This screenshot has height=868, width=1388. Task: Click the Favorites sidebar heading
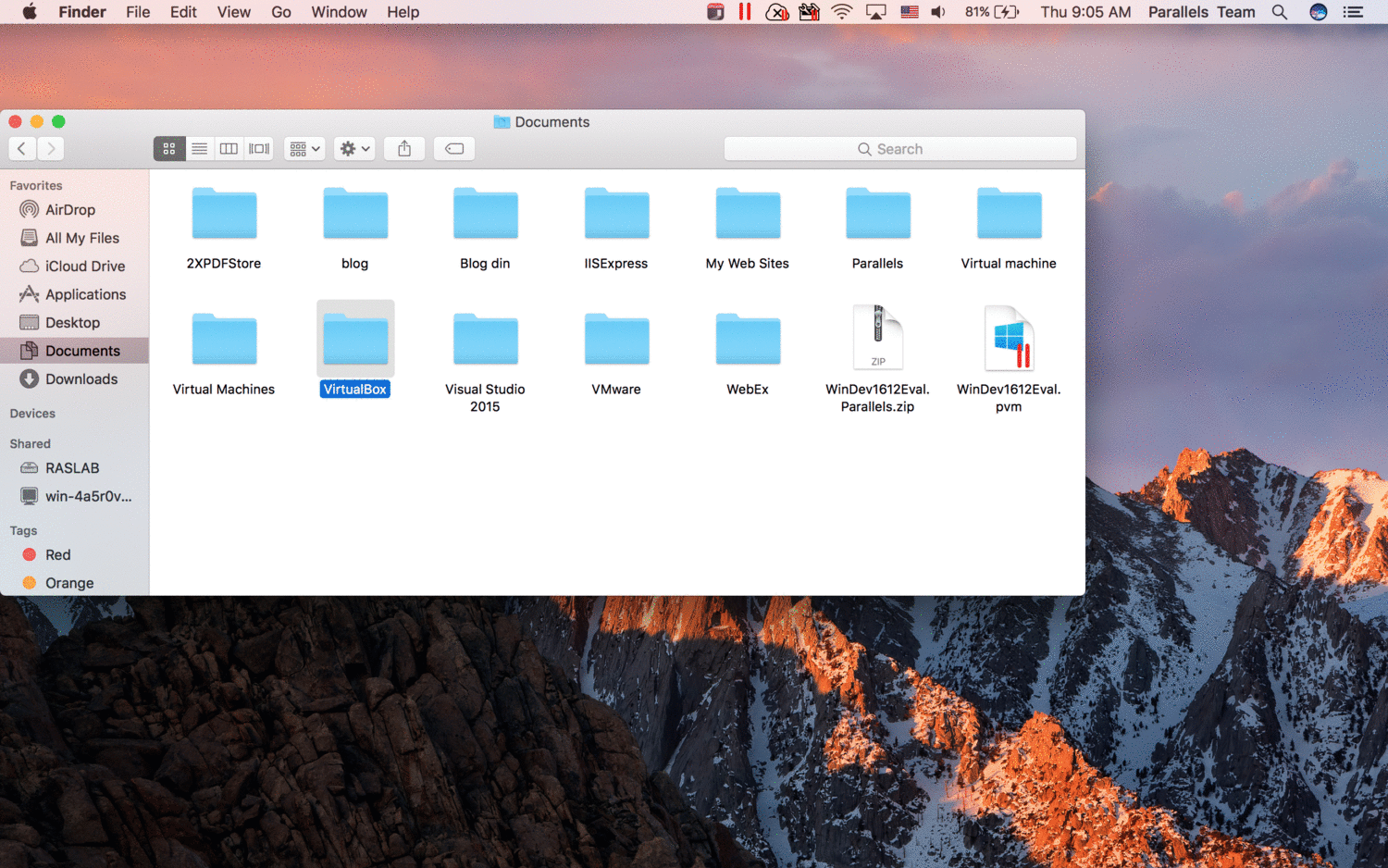[36, 185]
